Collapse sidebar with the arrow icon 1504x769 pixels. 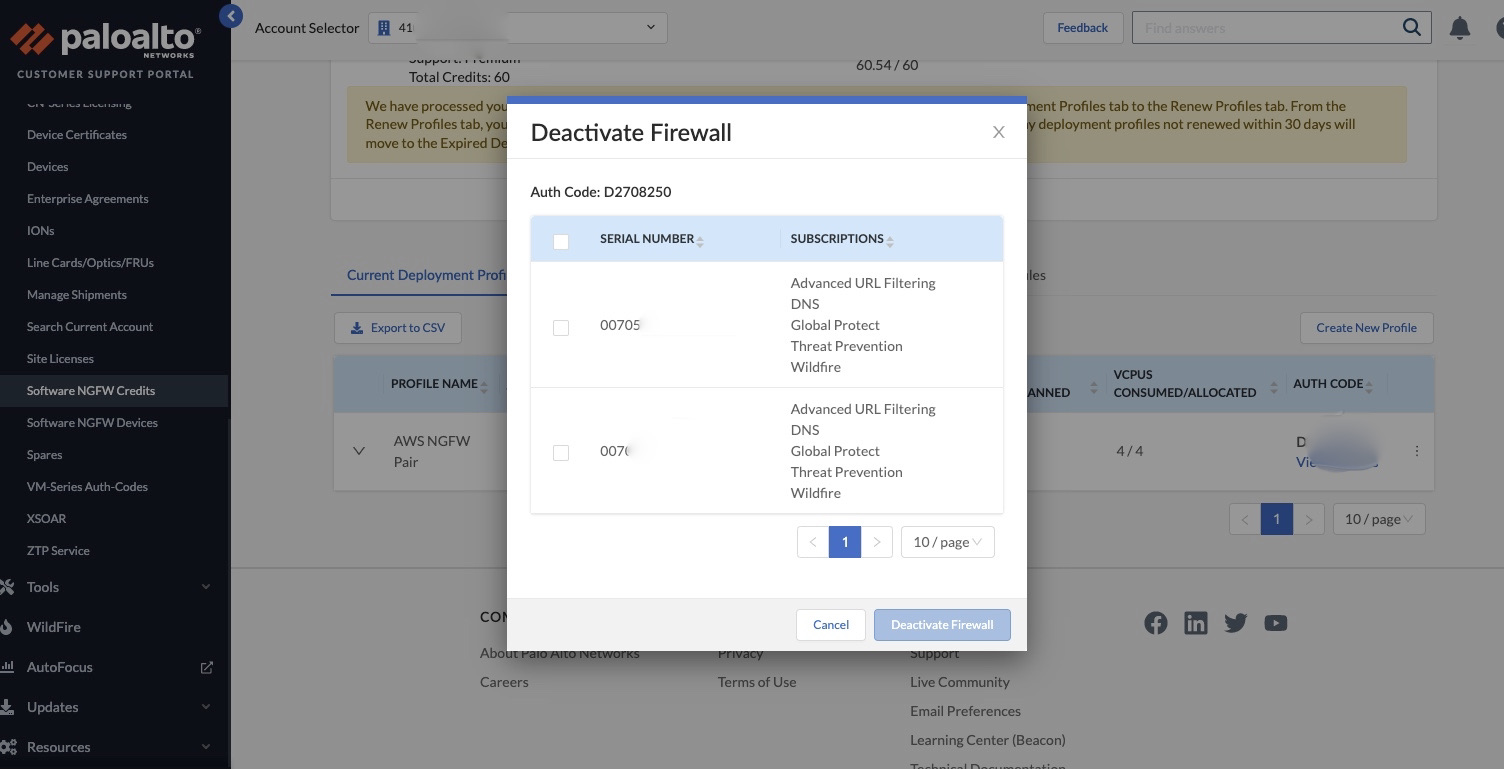click(231, 16)
